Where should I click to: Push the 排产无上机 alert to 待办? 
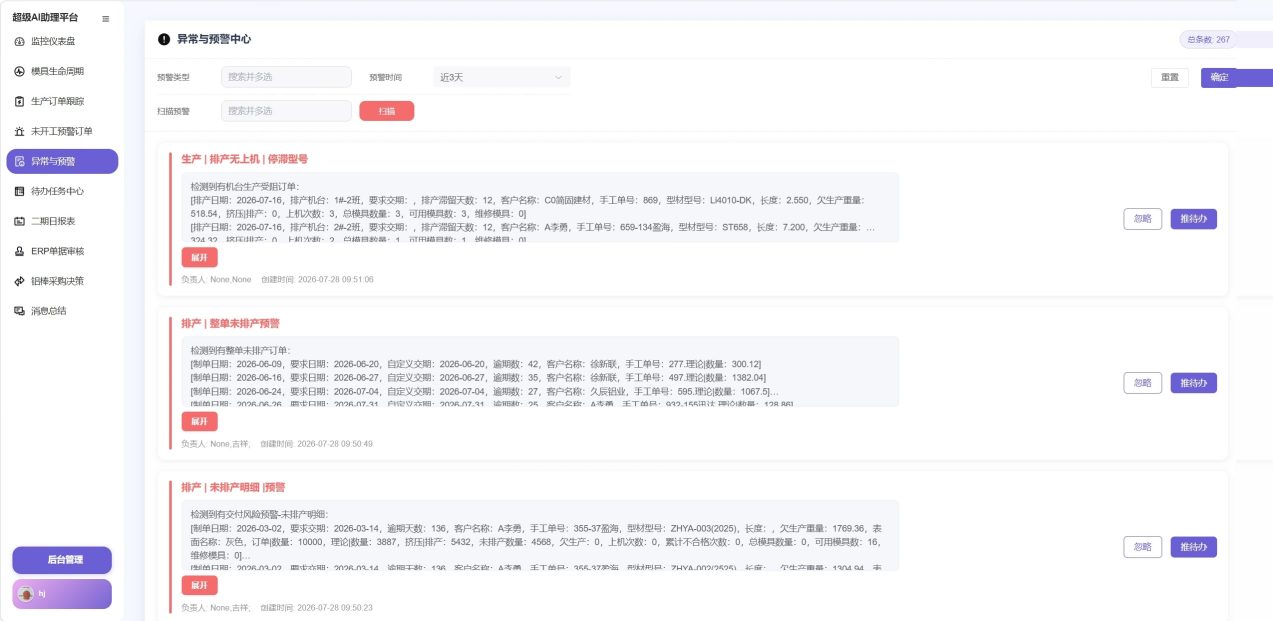[1194, 219]
